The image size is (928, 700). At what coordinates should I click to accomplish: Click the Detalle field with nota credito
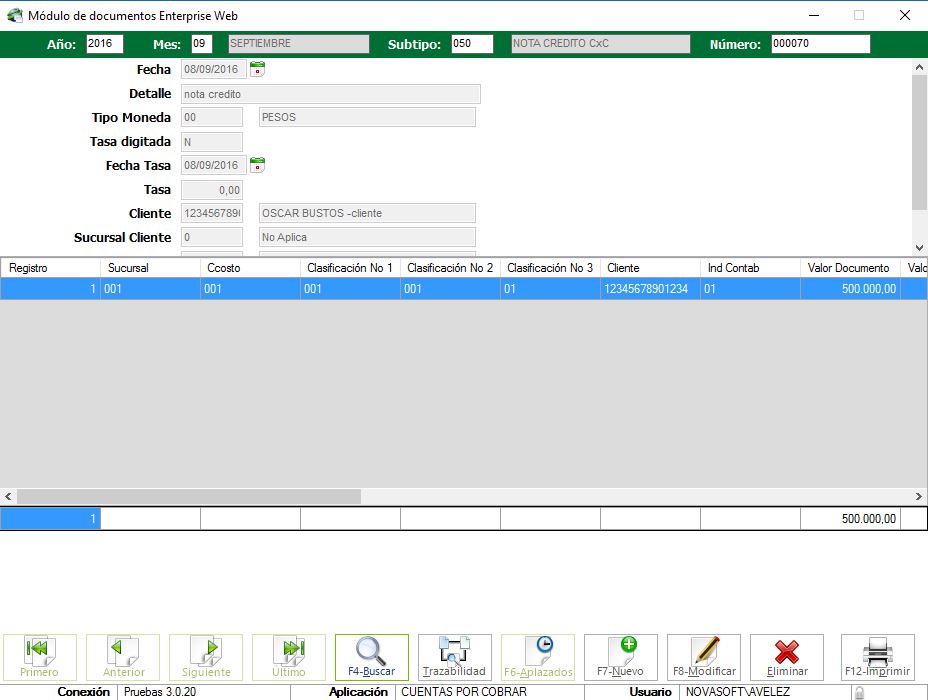331,94
